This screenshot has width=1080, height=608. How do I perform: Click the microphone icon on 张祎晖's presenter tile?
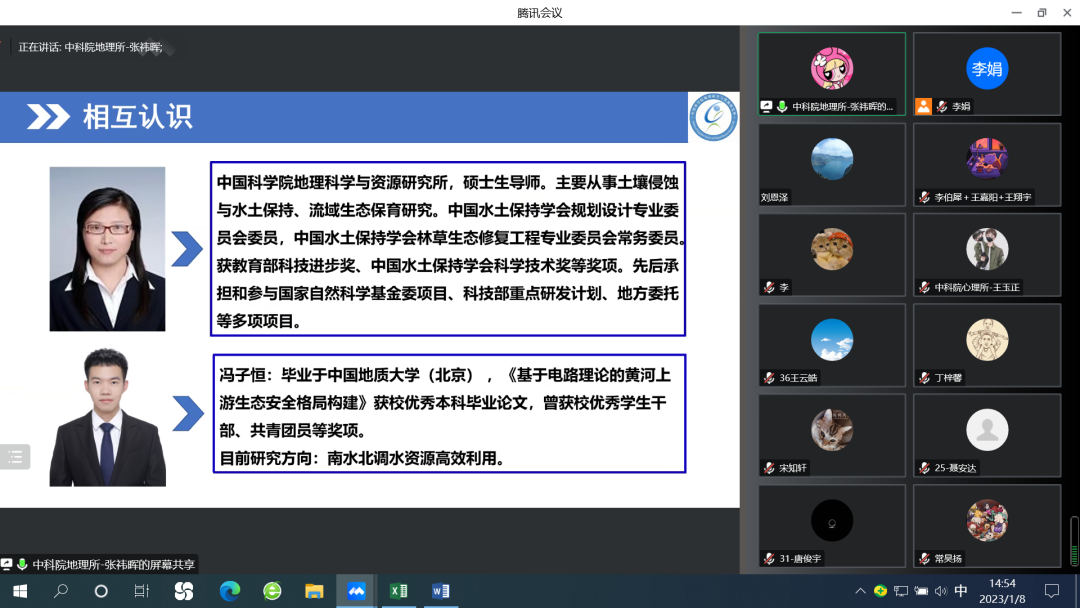[x=783, y=107]
